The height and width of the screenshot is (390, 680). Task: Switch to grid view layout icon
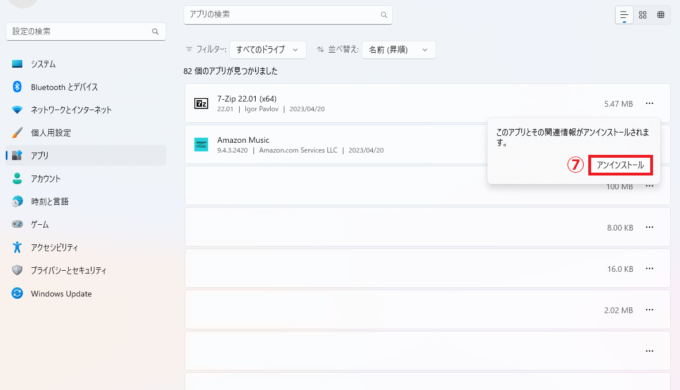point(643,15)
